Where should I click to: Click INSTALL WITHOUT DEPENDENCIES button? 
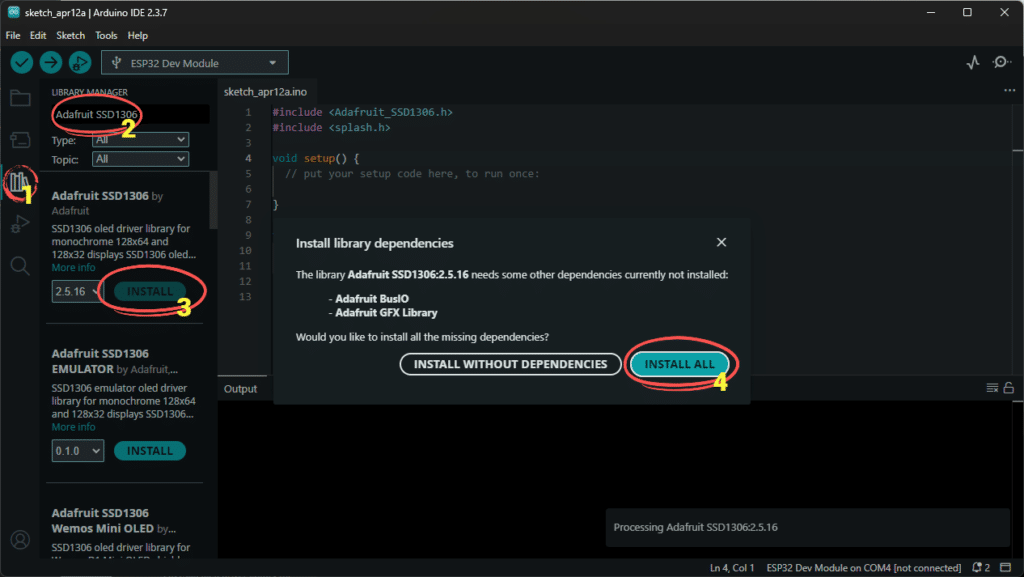click(510, 364)
